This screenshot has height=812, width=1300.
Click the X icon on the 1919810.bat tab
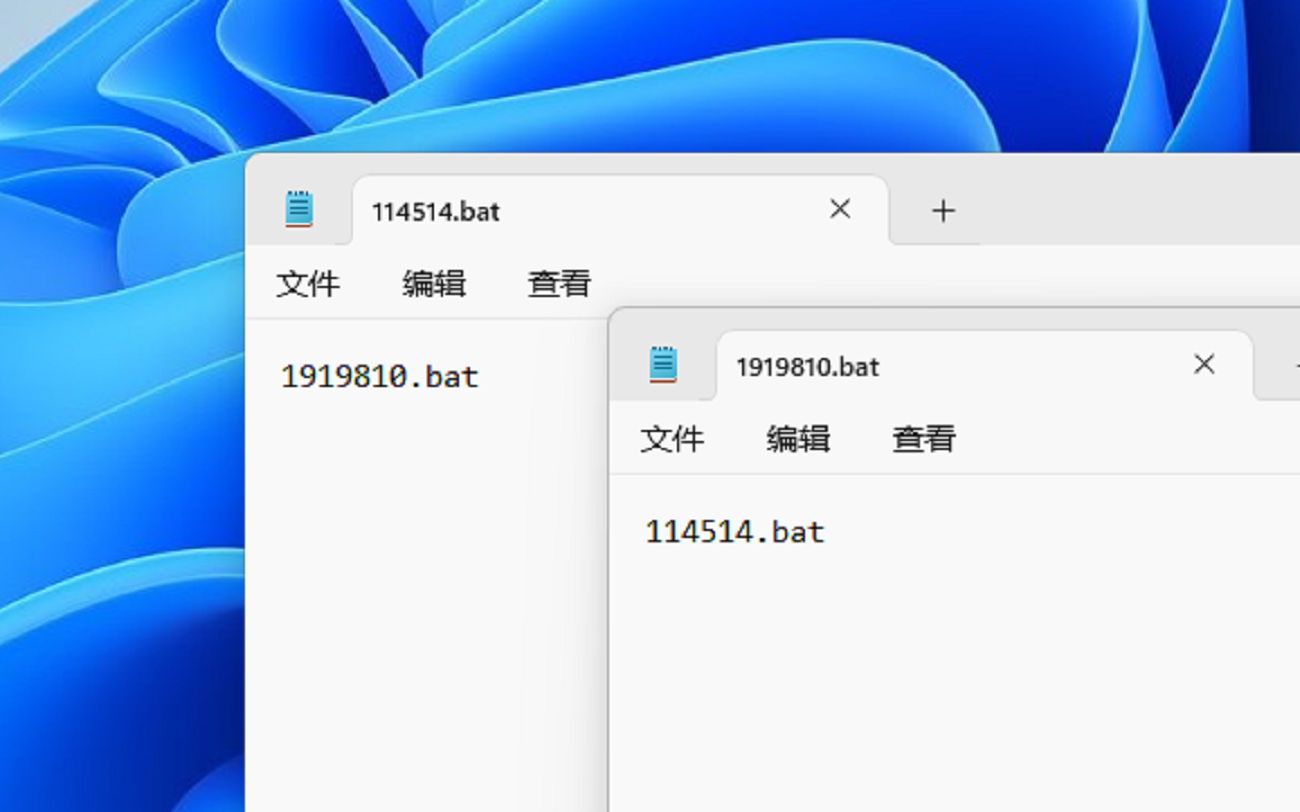point(1204,364)
